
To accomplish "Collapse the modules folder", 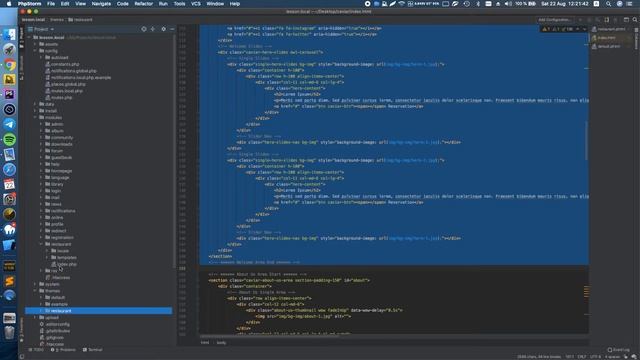I will (x=35, y=118).
